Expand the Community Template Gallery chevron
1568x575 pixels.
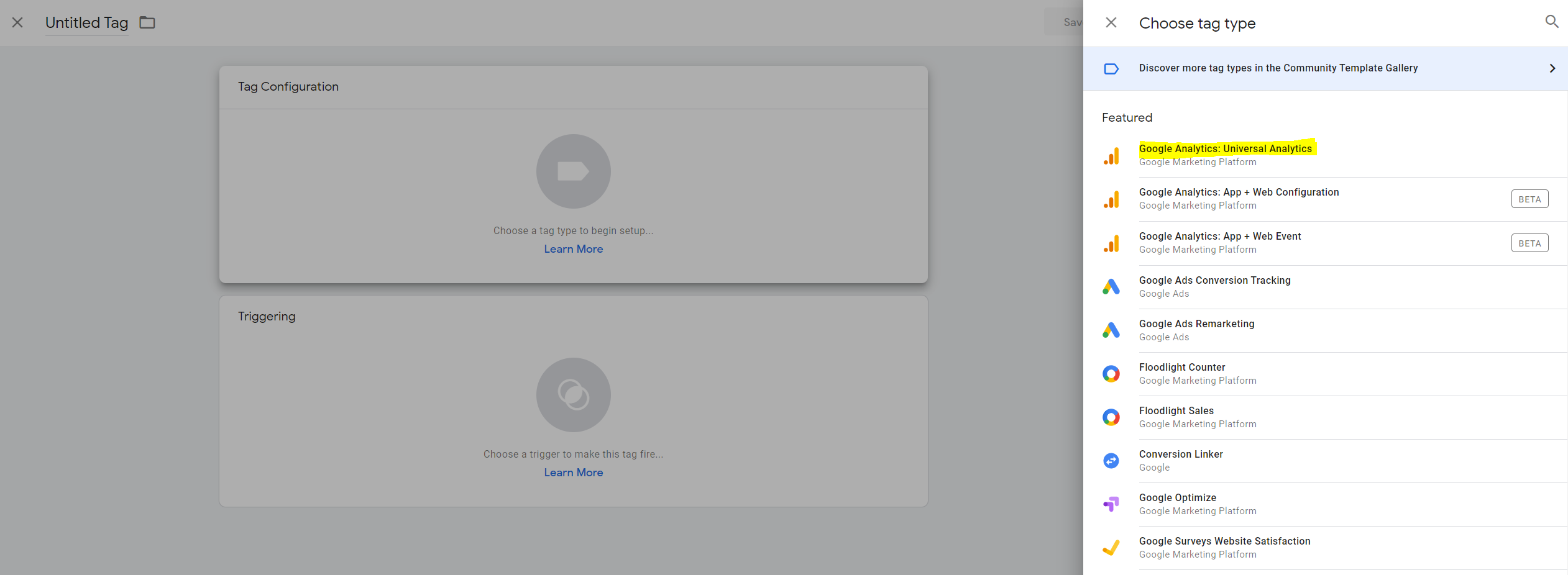pos(1552,68)
